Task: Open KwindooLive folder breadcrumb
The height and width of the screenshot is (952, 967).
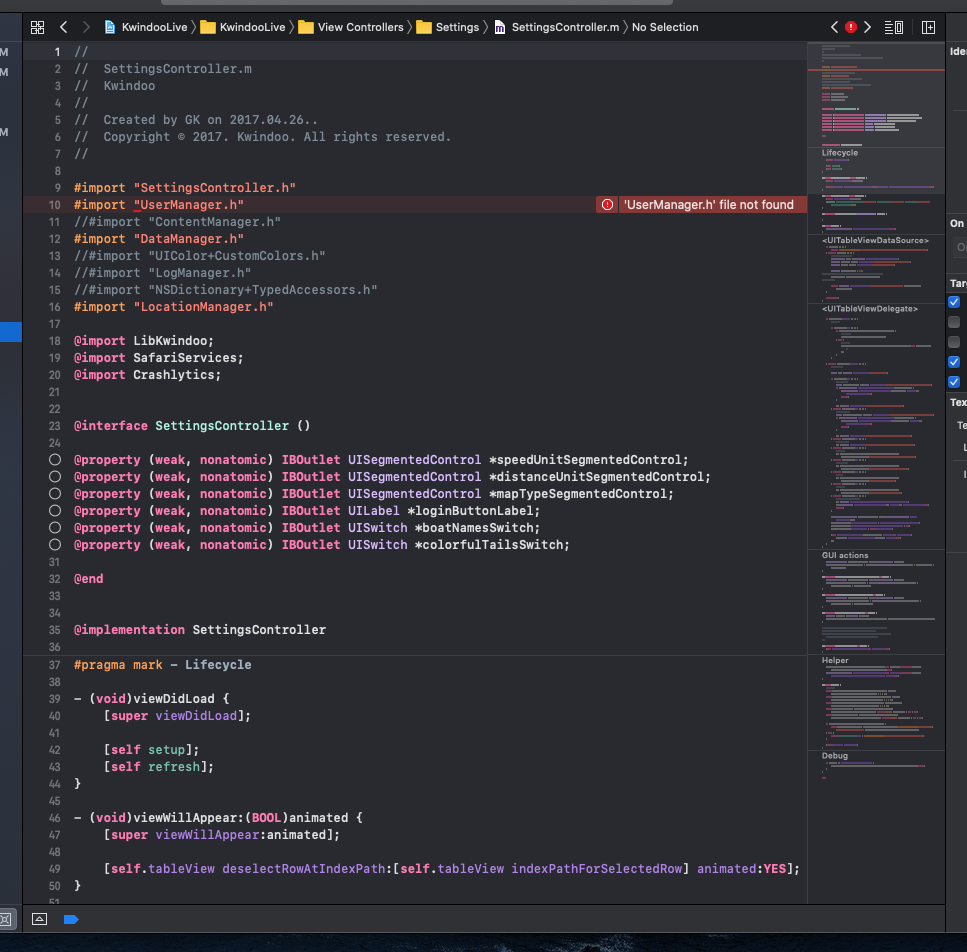Action: tap(243, 27)
